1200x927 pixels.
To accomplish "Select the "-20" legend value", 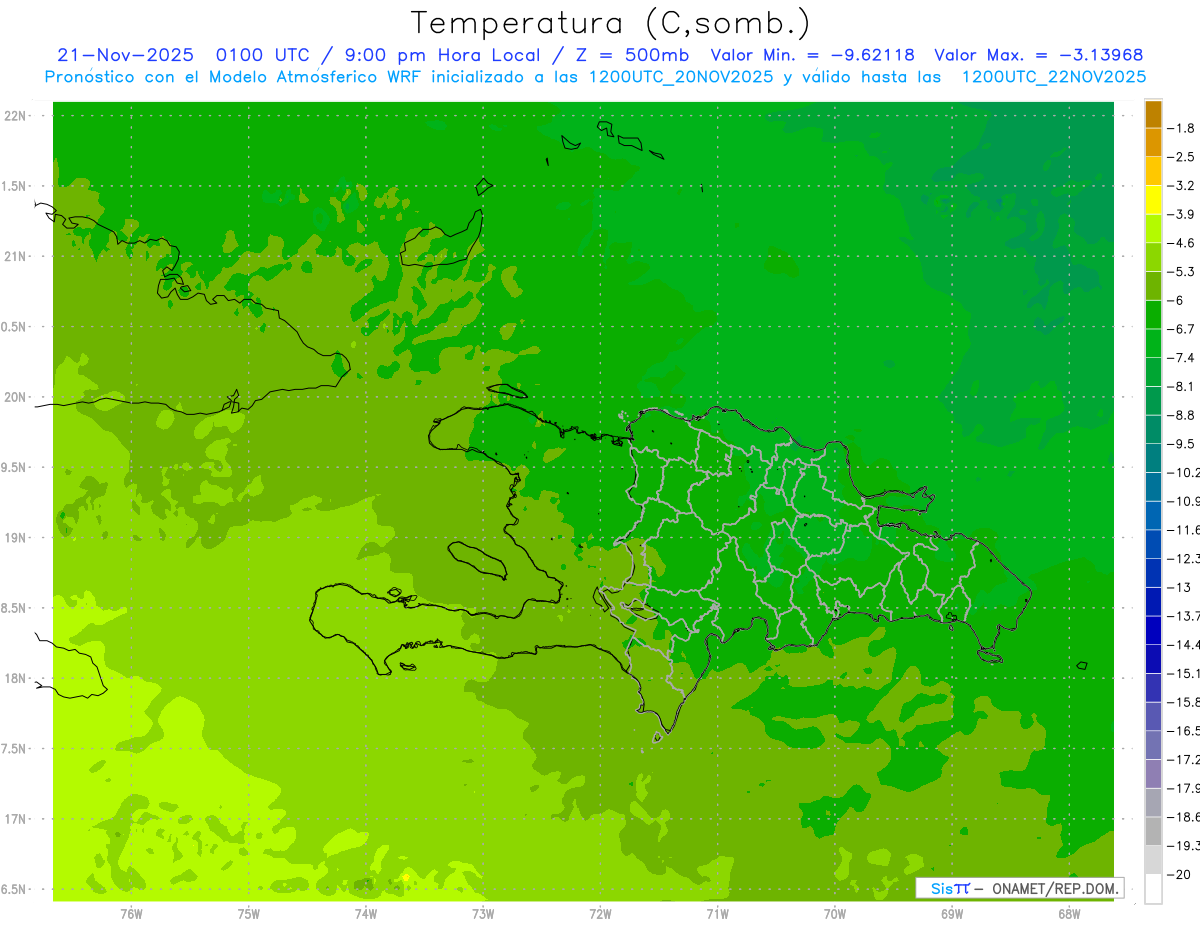I will (1179, 875).
